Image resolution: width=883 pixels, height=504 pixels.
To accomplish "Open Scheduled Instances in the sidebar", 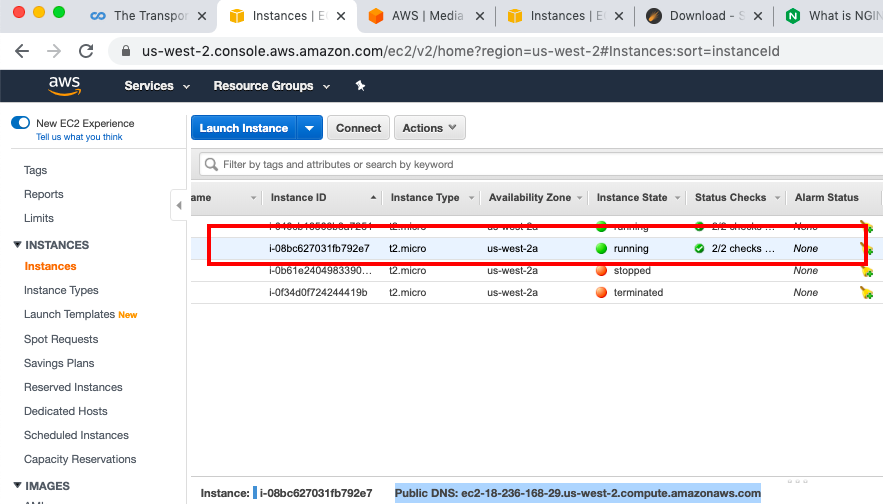I will [x=76, y=435].
